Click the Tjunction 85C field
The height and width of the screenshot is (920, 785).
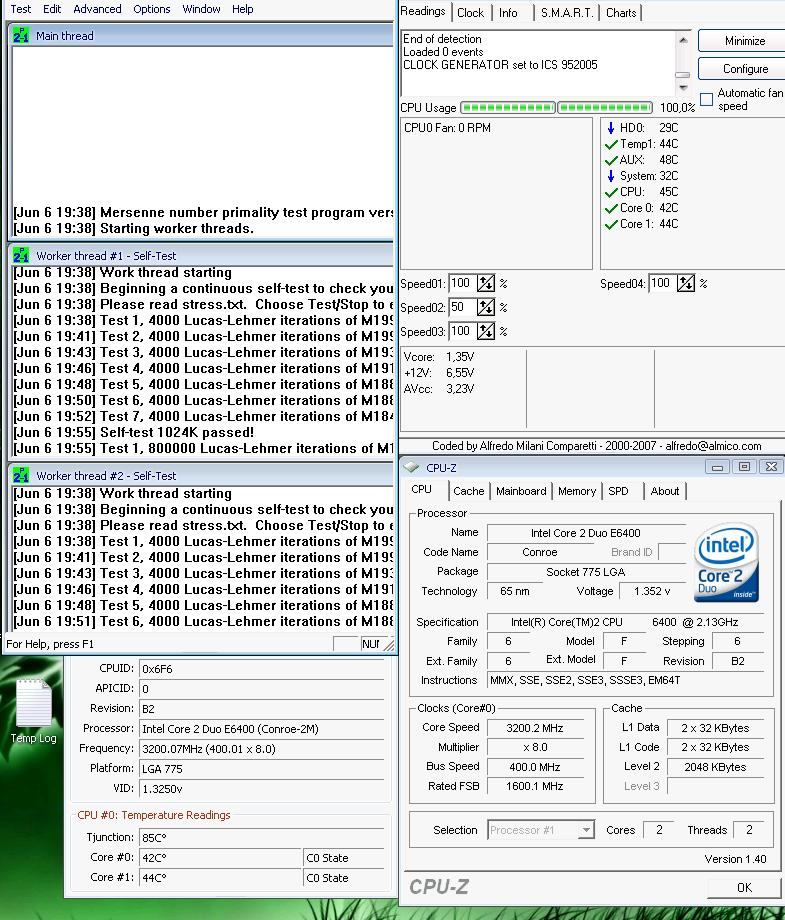click(262, 838)
